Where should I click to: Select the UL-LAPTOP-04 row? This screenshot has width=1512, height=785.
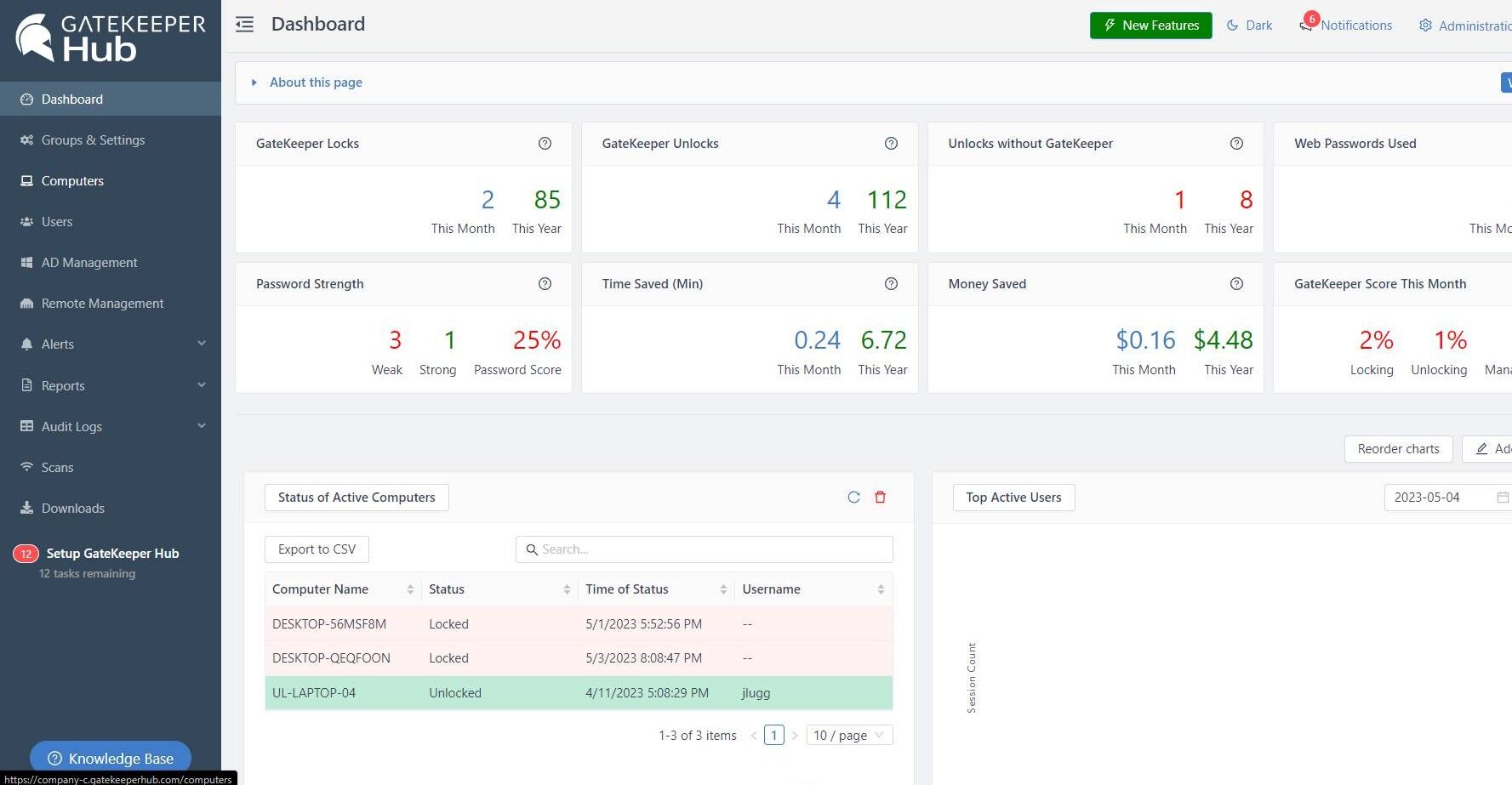click(579, 693)
